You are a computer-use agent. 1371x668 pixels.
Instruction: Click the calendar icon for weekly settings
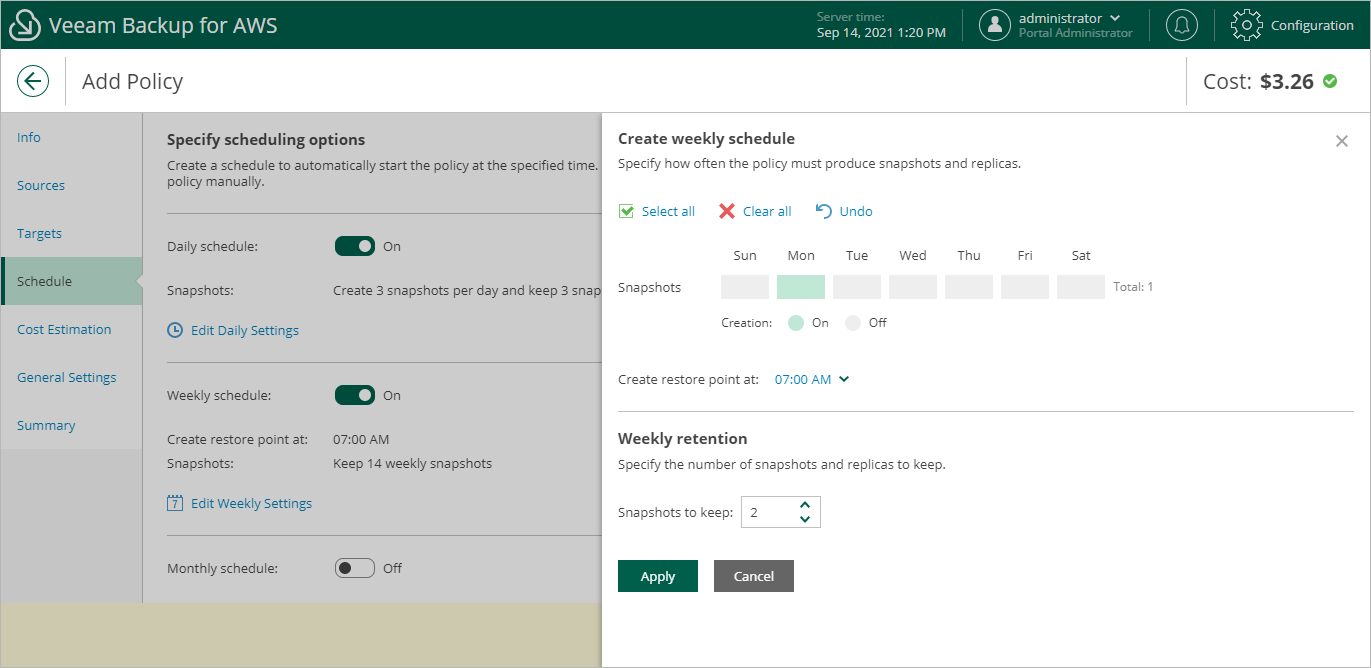click(x=175, y=503)
